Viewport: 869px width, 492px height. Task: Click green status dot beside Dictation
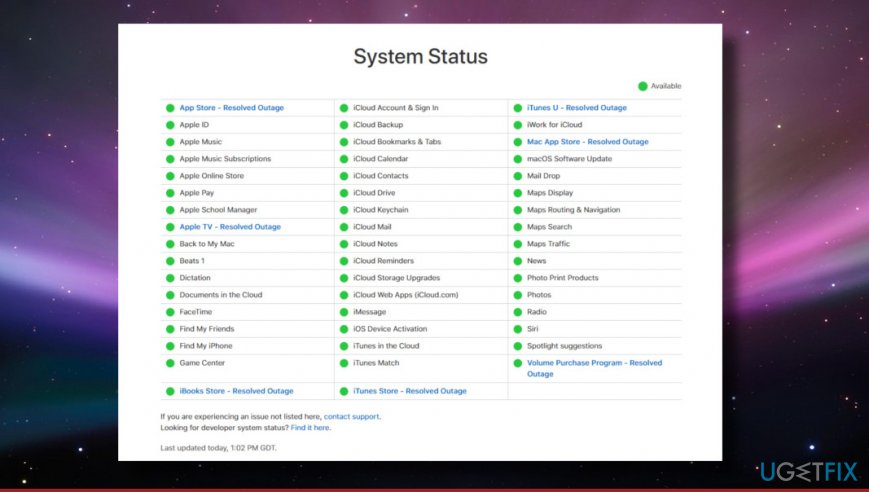click(170, 278)
